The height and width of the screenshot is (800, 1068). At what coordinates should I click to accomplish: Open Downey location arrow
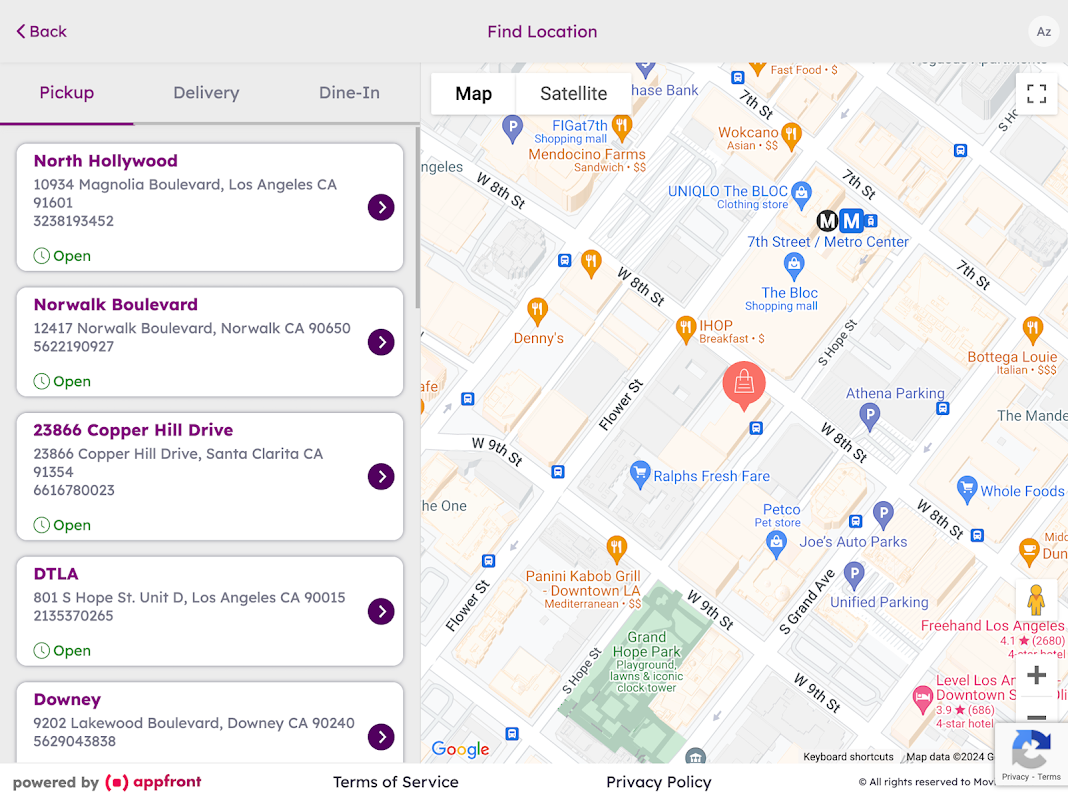click(x=381, y=737)
